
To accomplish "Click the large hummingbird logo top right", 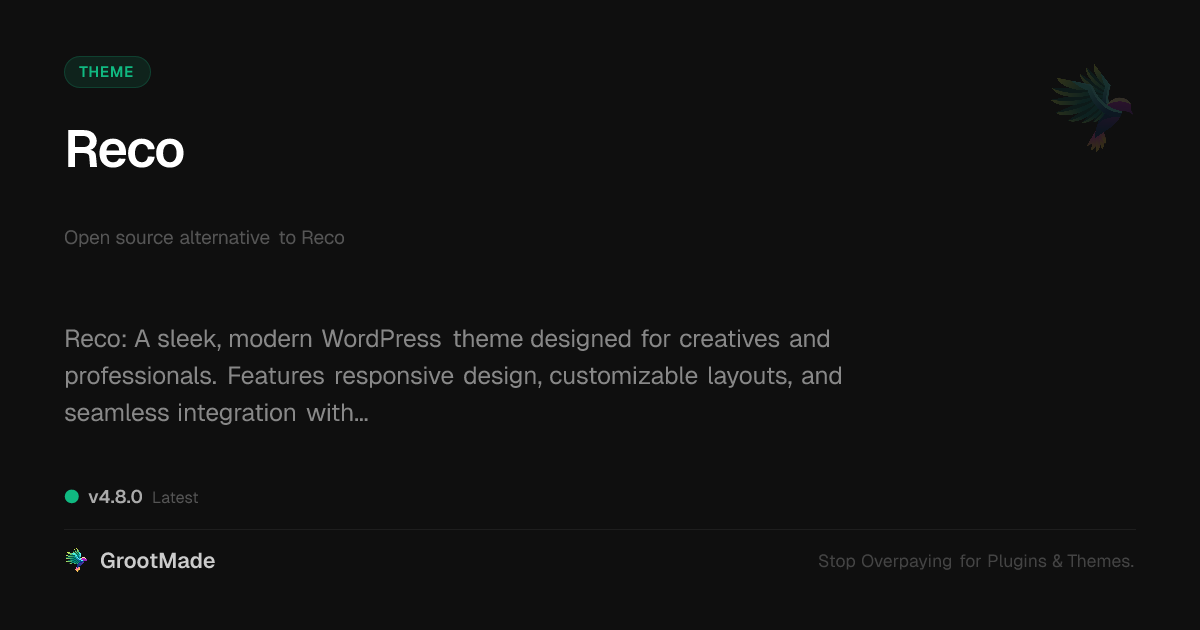I will (1091, 107).
